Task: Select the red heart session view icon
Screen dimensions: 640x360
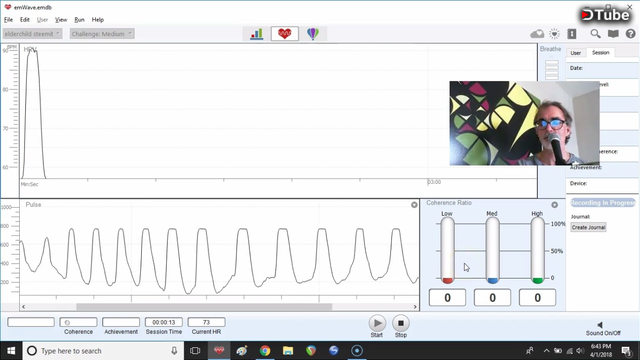Action: pos(284,33)
